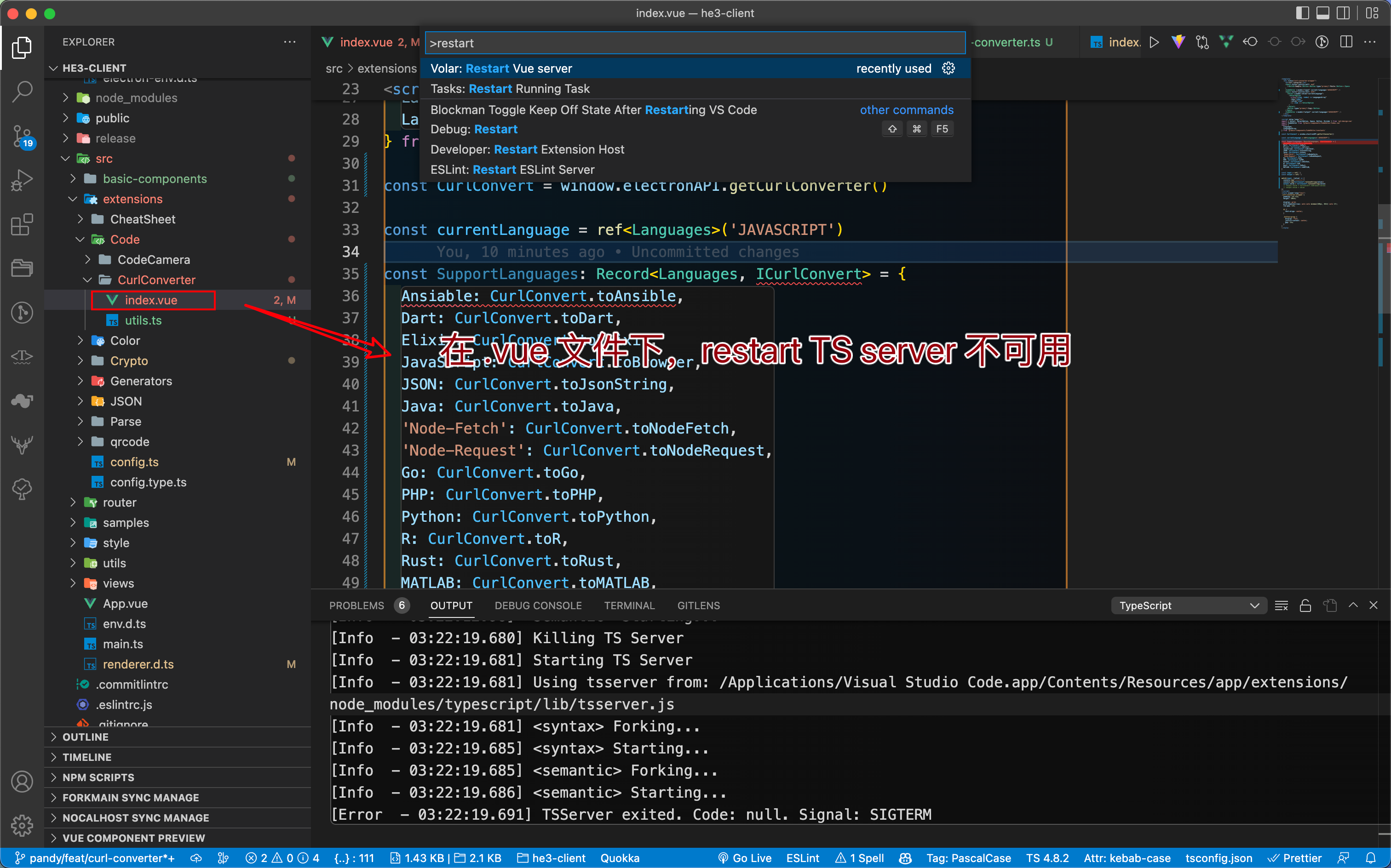Click the Go Live status bar button
The height and width of the screenshot is (868, 1391).
[x=745, y=858]
